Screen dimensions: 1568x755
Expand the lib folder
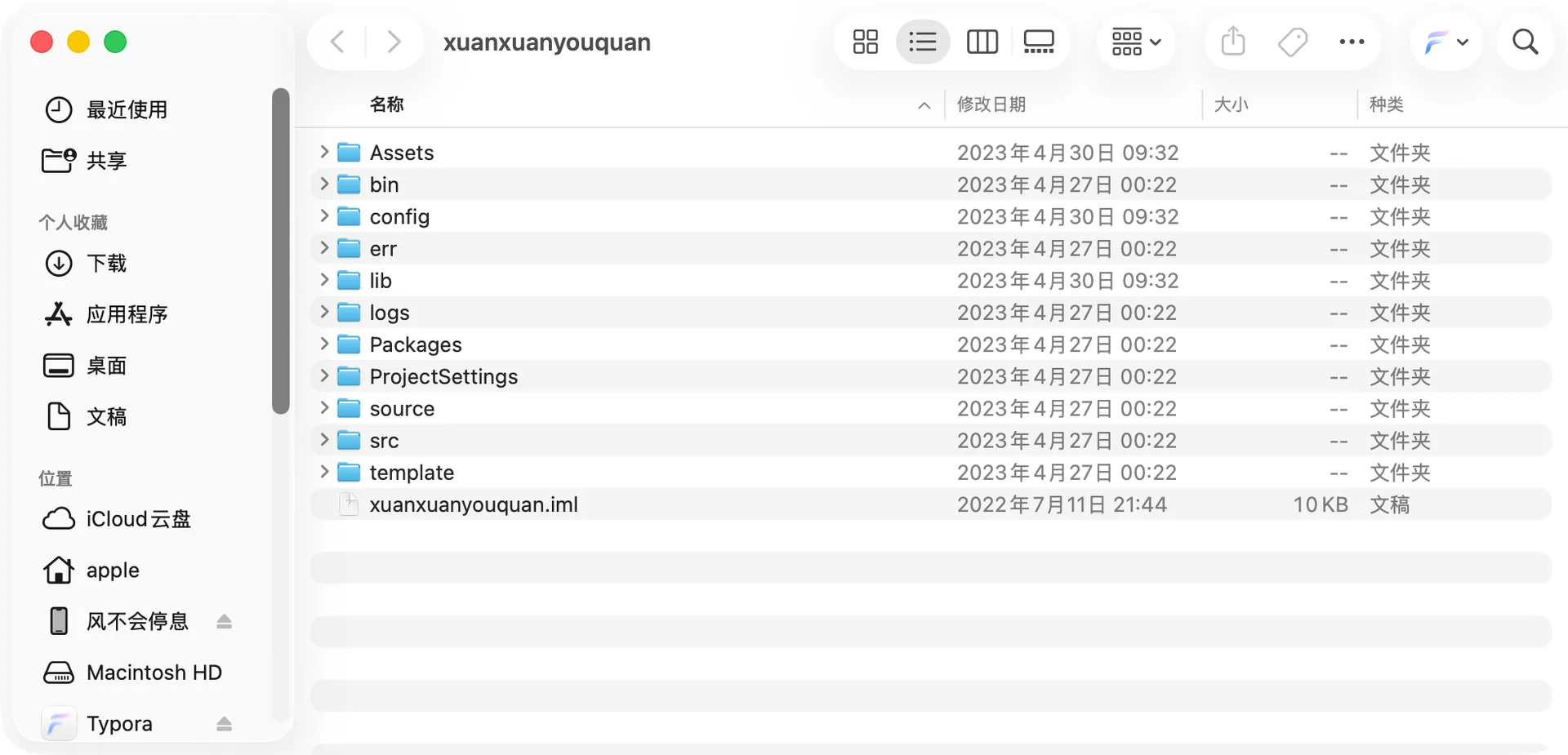click(324, 280)
